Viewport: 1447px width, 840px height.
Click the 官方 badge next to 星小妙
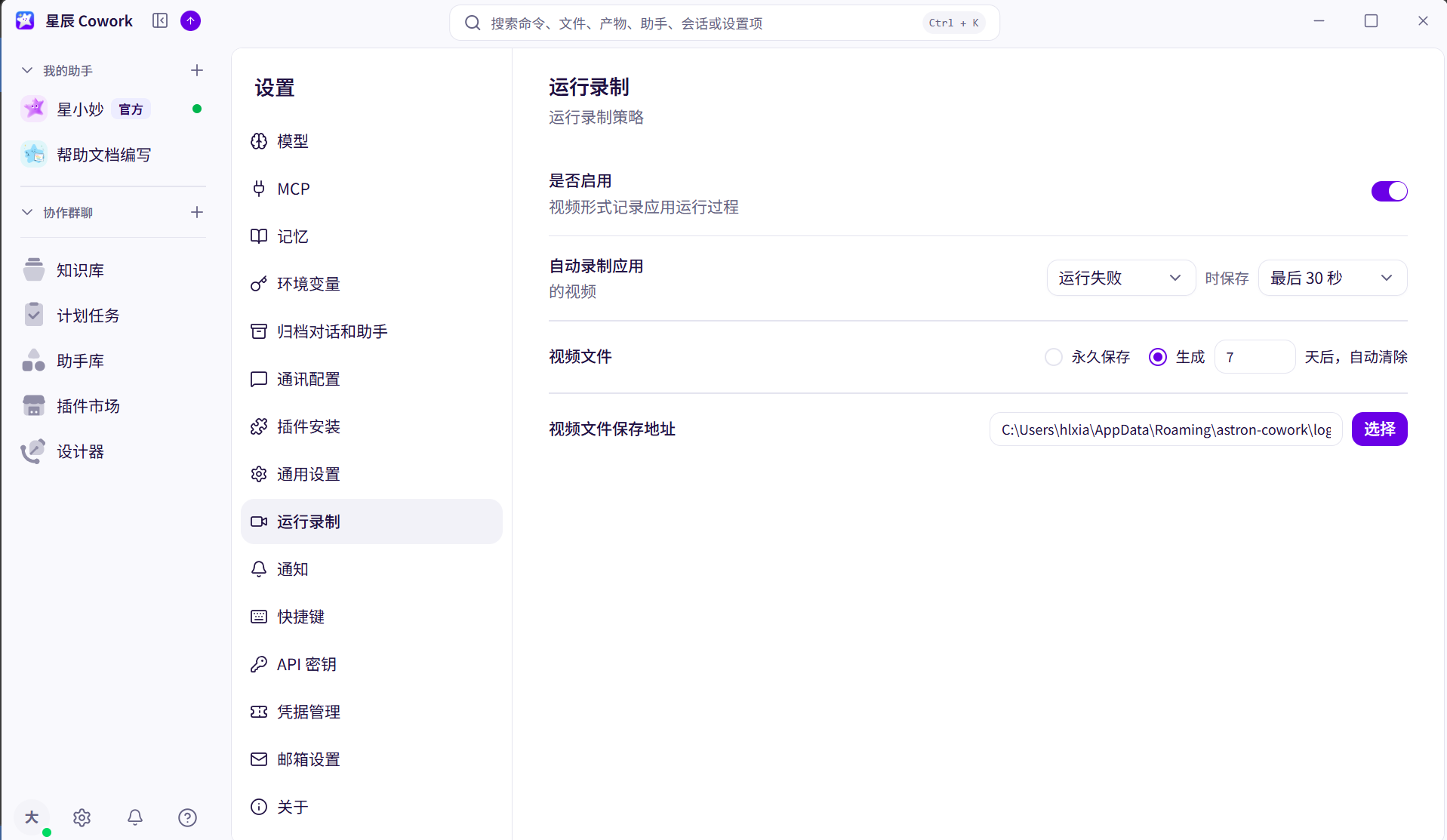coord(131,109)
